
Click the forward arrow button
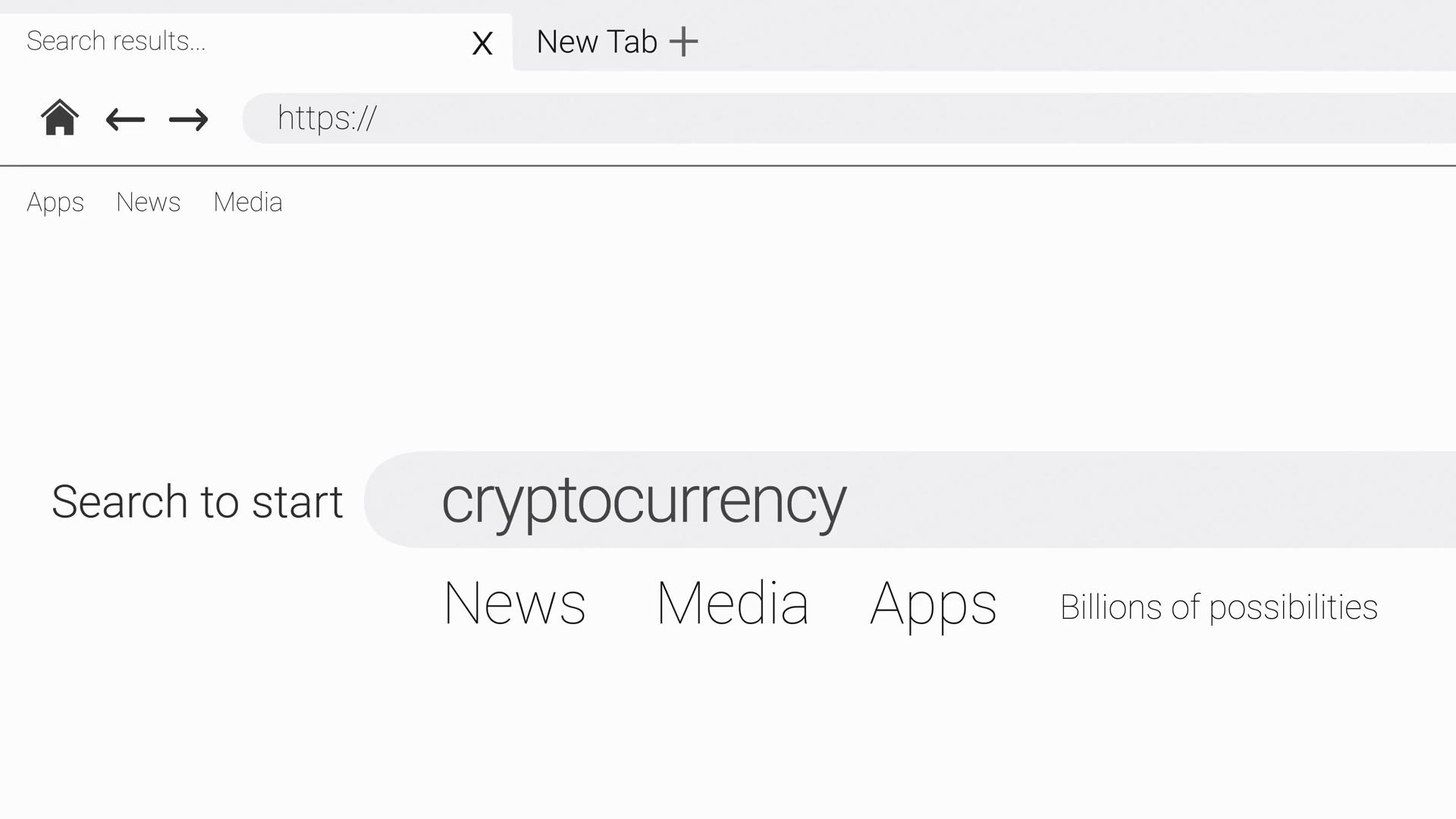pos(188,119)
